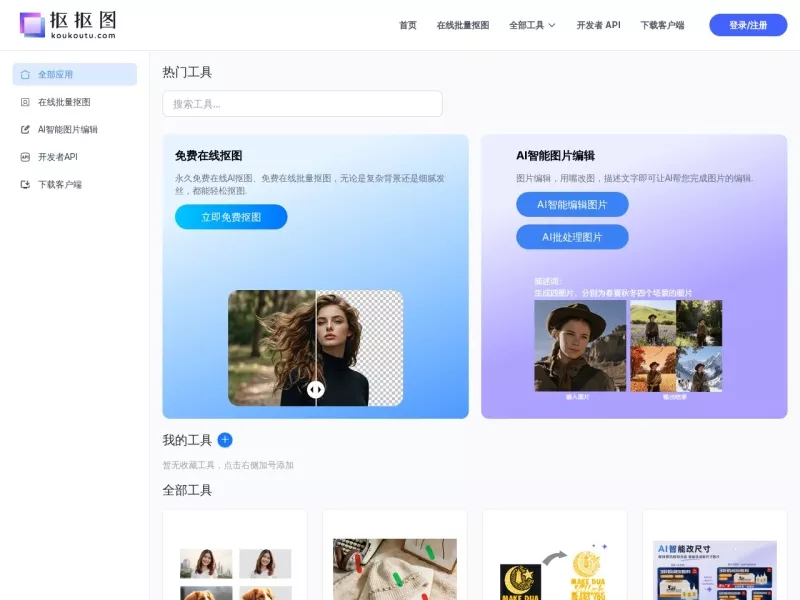800x600 pixels.
Task: Click the home icon beside 全部应用
Action: 25,74
